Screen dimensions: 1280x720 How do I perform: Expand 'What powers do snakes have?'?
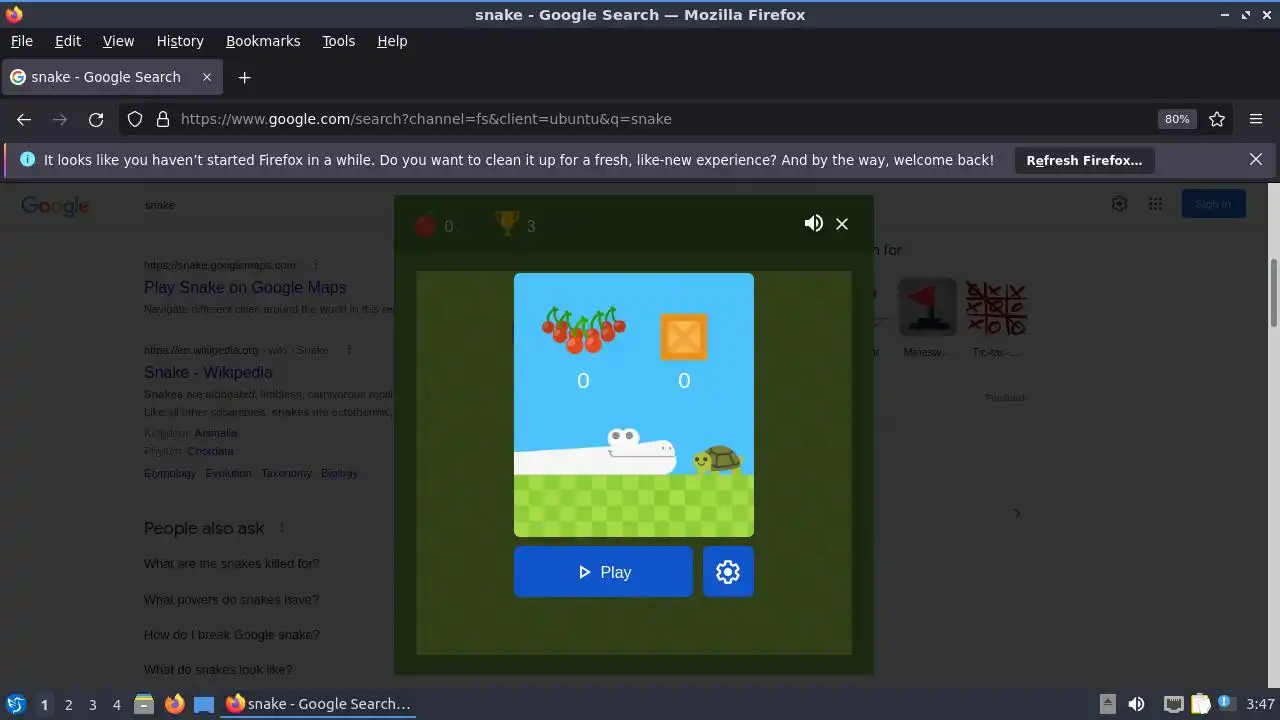click(x=231, y=599)
